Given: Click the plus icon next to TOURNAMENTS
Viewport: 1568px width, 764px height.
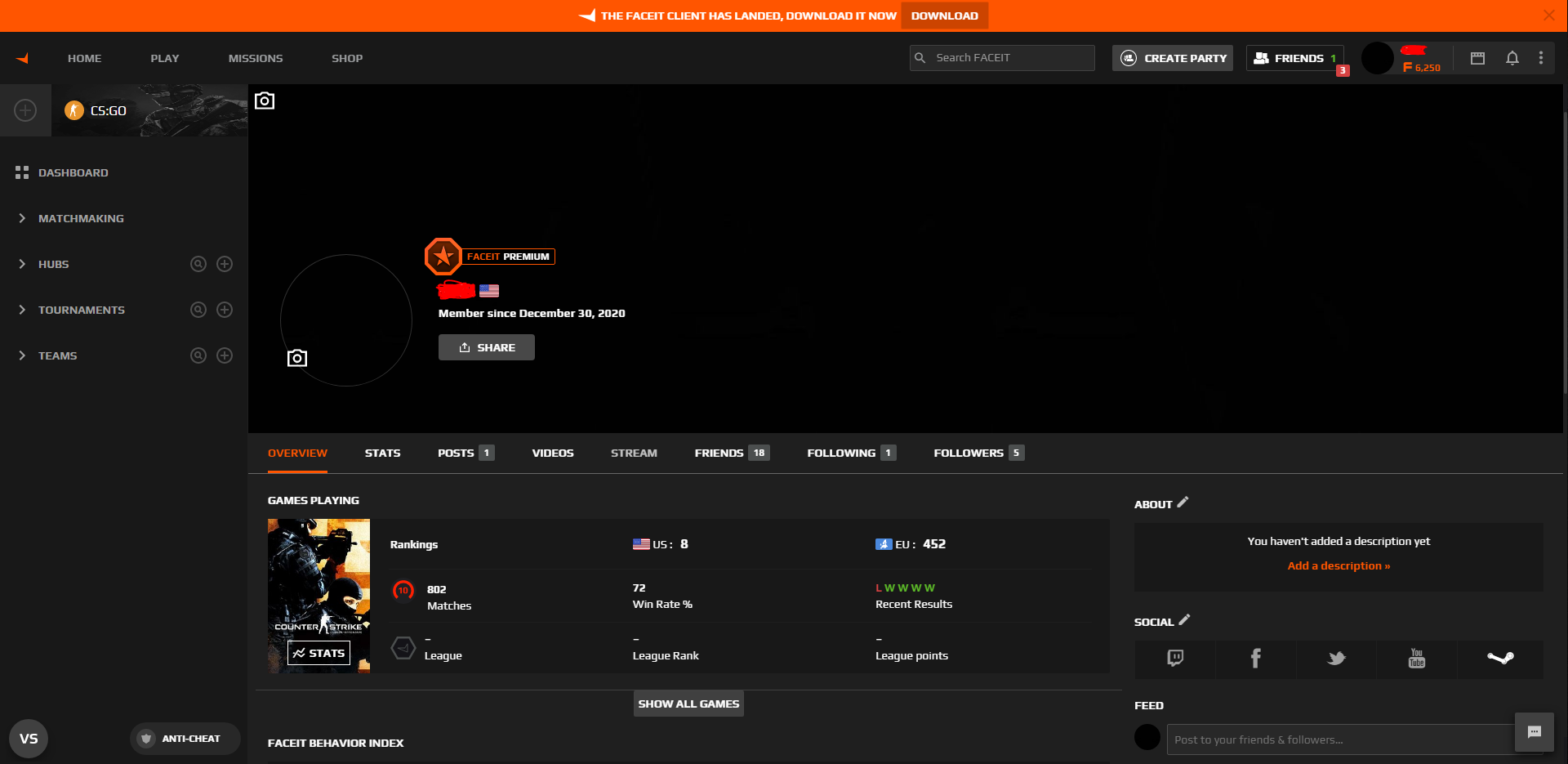Looking at the screenshot, I should click(x=225, y=309).
